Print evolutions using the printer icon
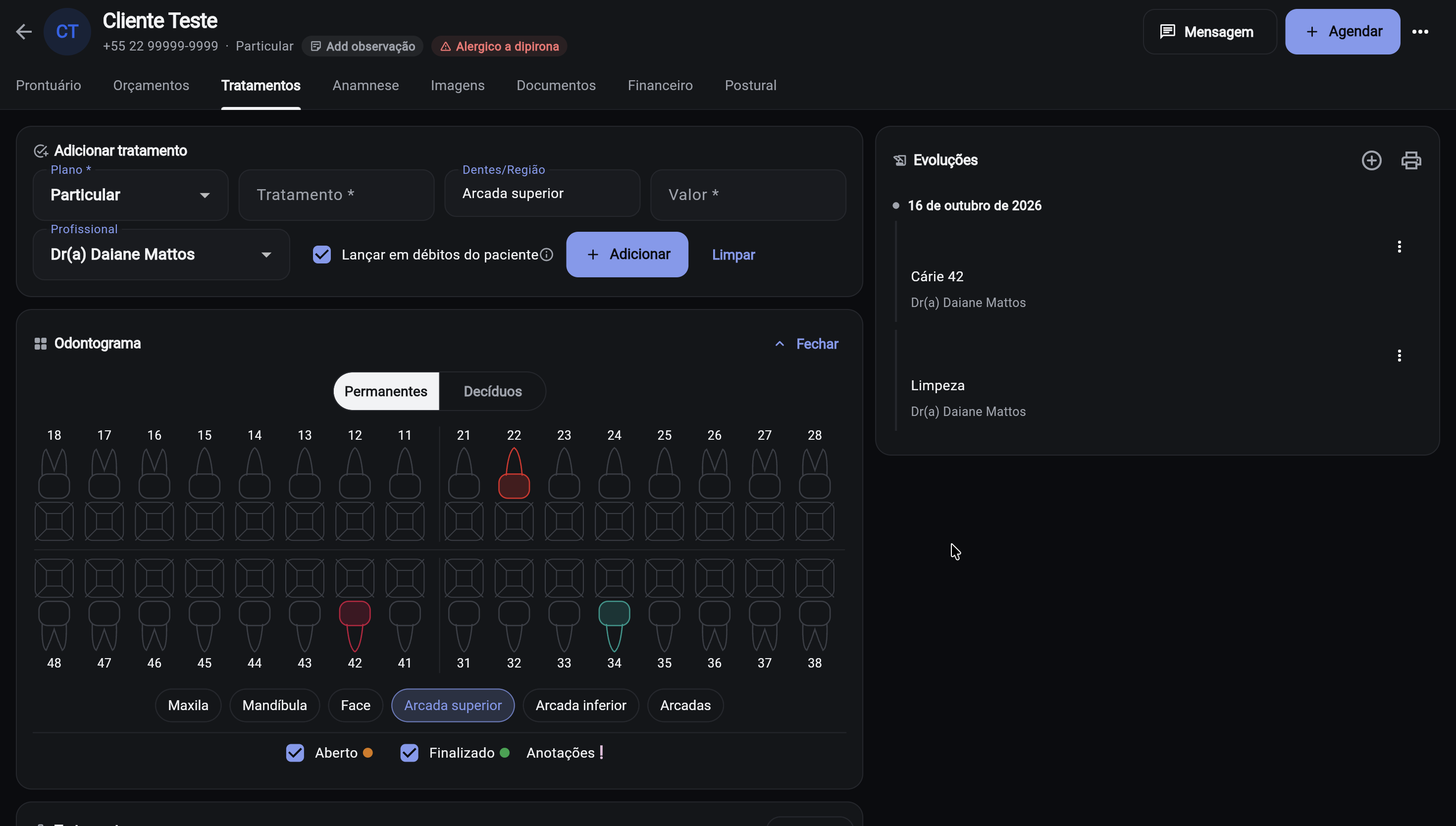 pos(1410,160)
